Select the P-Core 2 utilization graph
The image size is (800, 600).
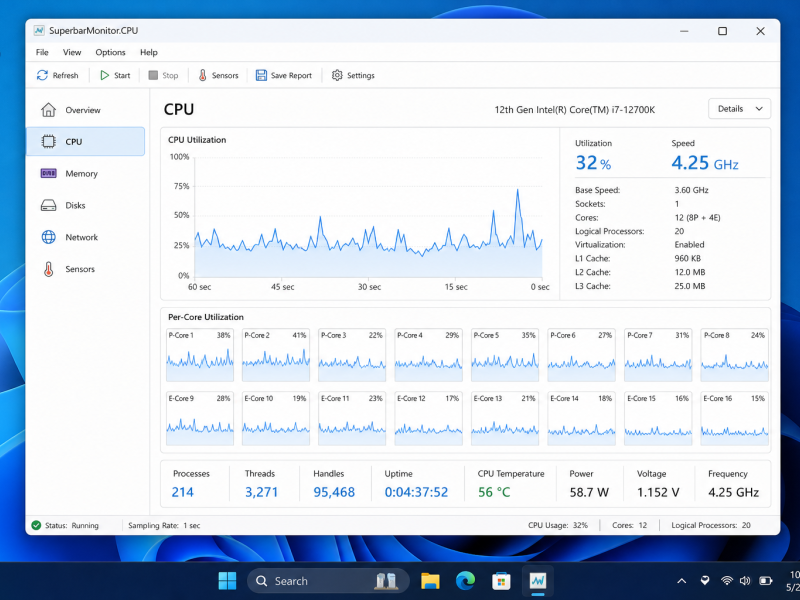(x=276, y=355)
